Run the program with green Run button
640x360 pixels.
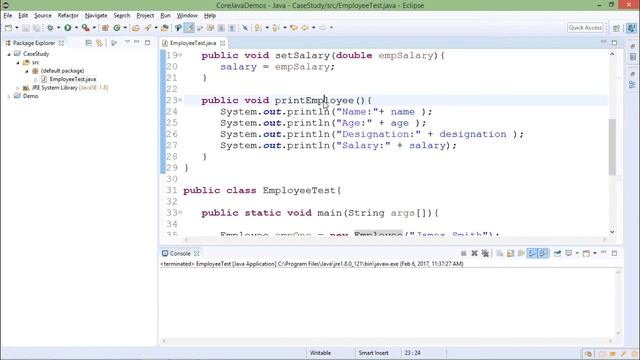tap(68, 28)
